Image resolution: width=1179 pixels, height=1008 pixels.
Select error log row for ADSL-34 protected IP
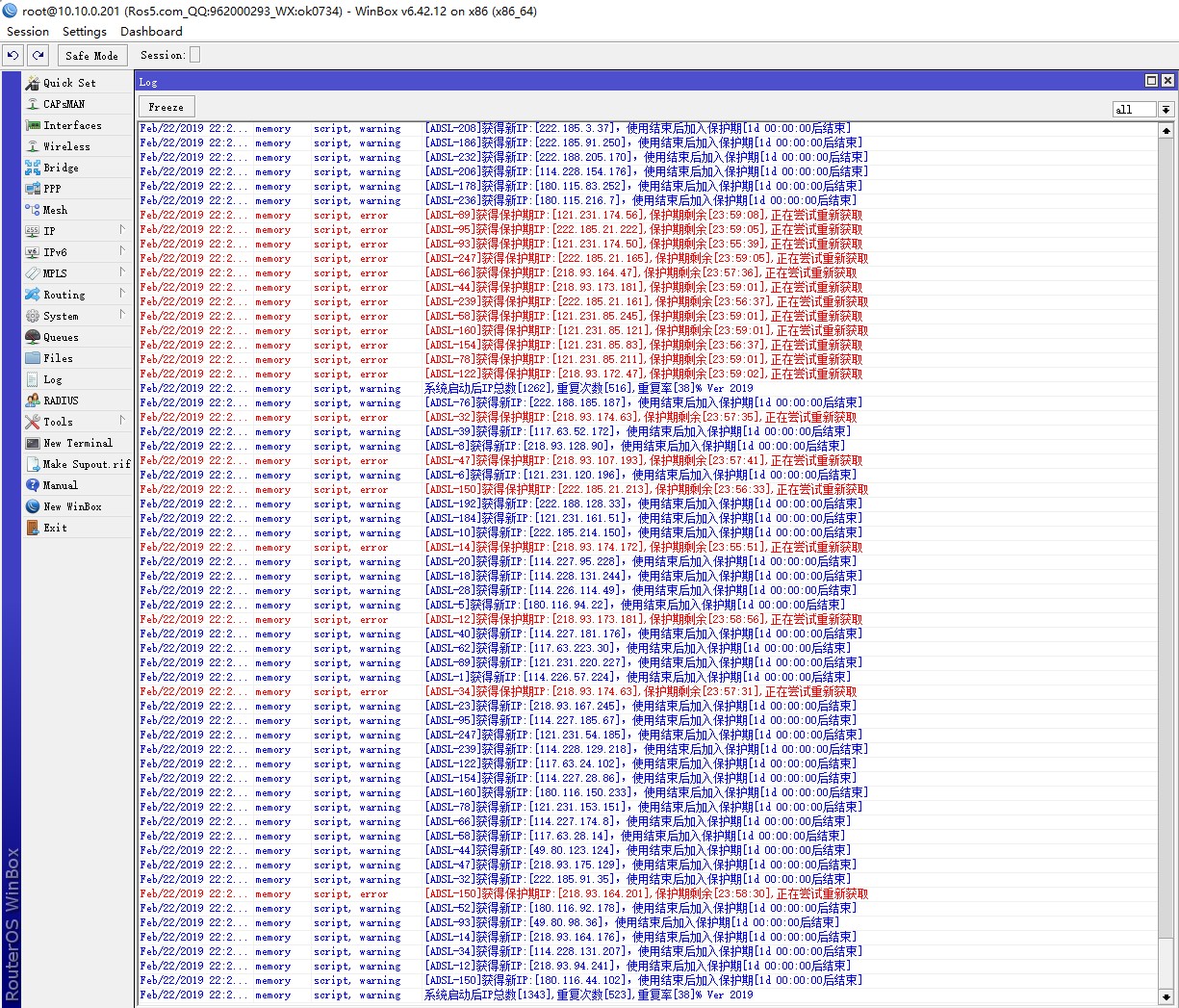648,691
